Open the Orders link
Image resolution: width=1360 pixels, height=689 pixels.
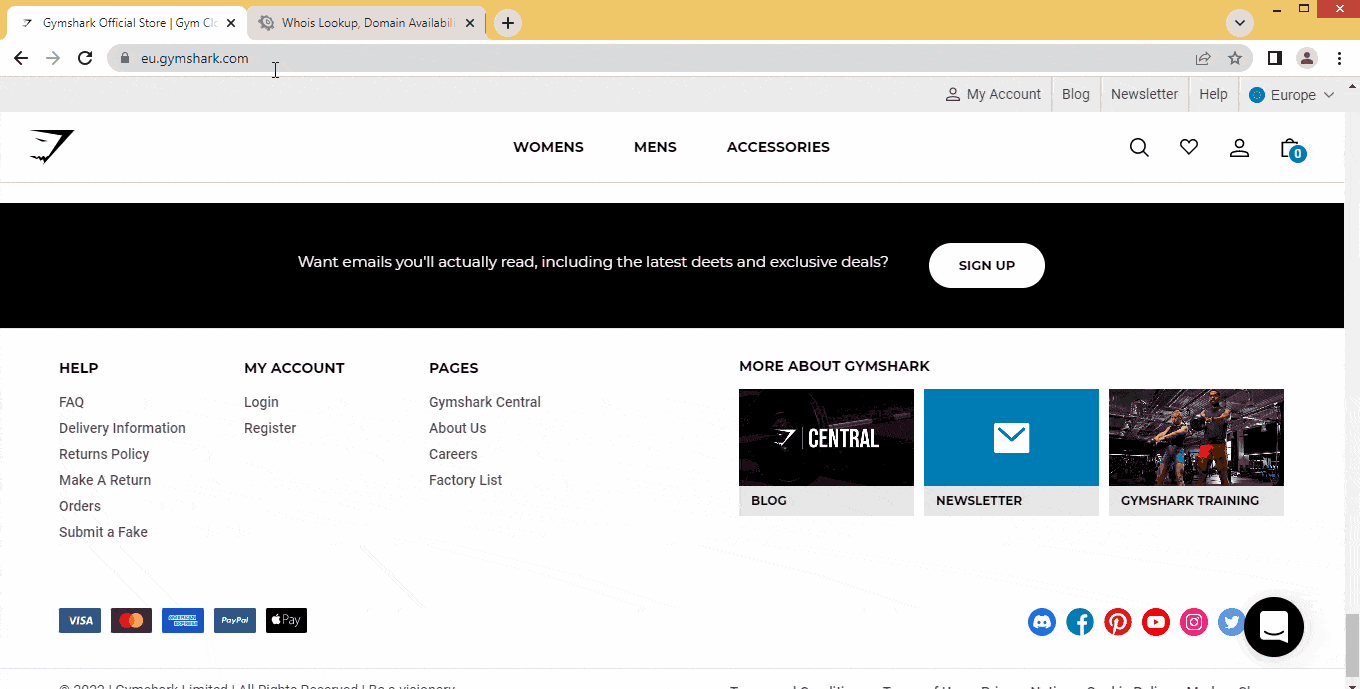click(x=80, y=506)
